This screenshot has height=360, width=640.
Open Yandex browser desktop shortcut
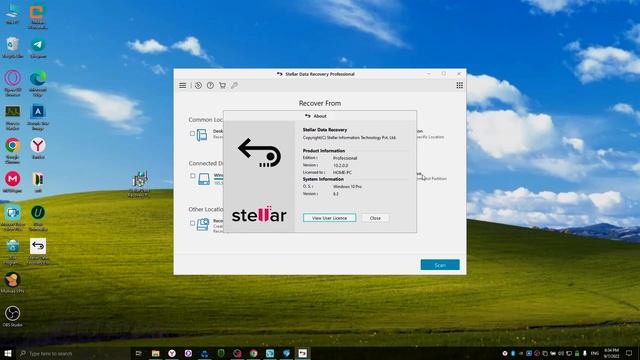click(38, 149)
